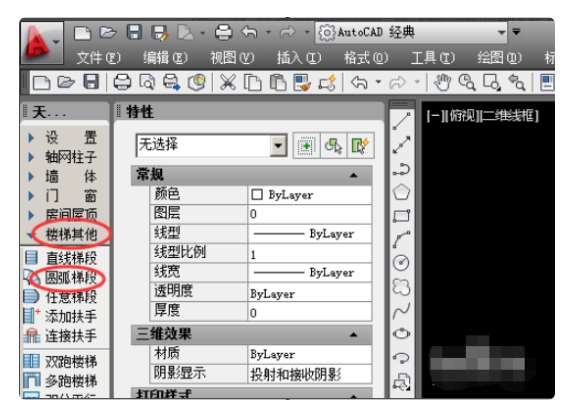574x410 pixels.
Task: Click the Quick Select icon in properties
Action: click(361, 146)
